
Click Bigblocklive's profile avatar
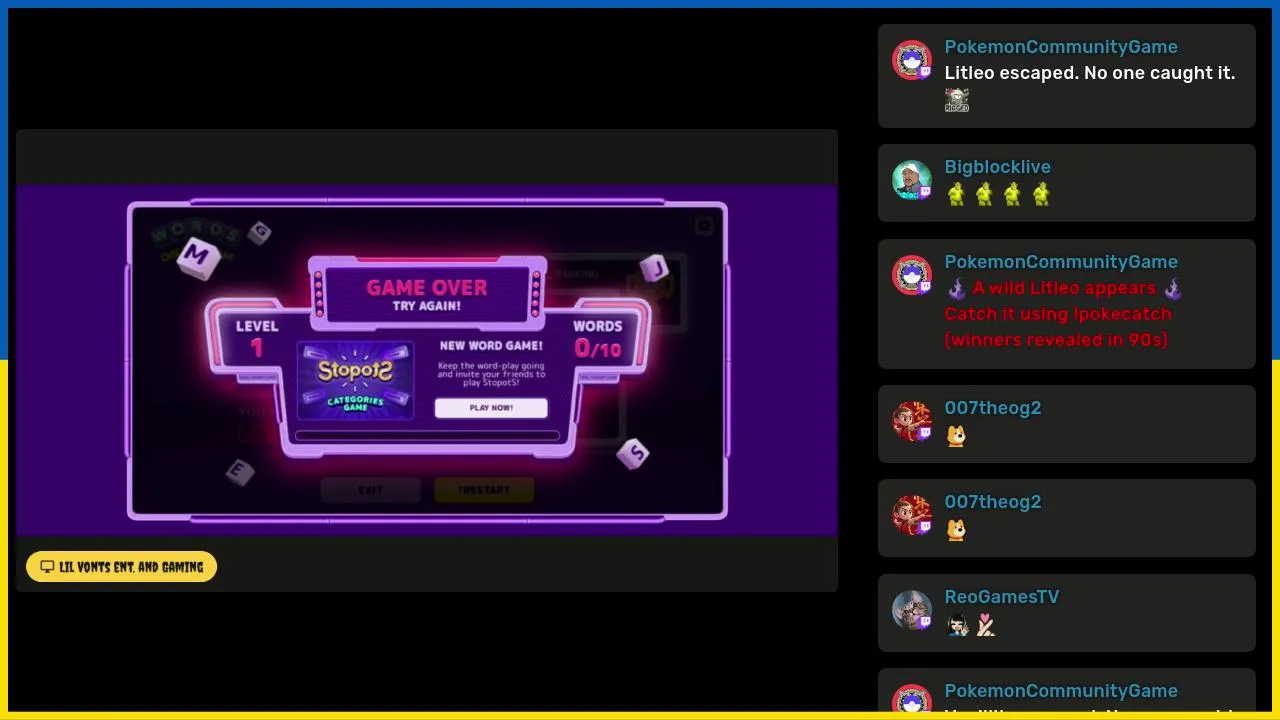tap(911, 180)
